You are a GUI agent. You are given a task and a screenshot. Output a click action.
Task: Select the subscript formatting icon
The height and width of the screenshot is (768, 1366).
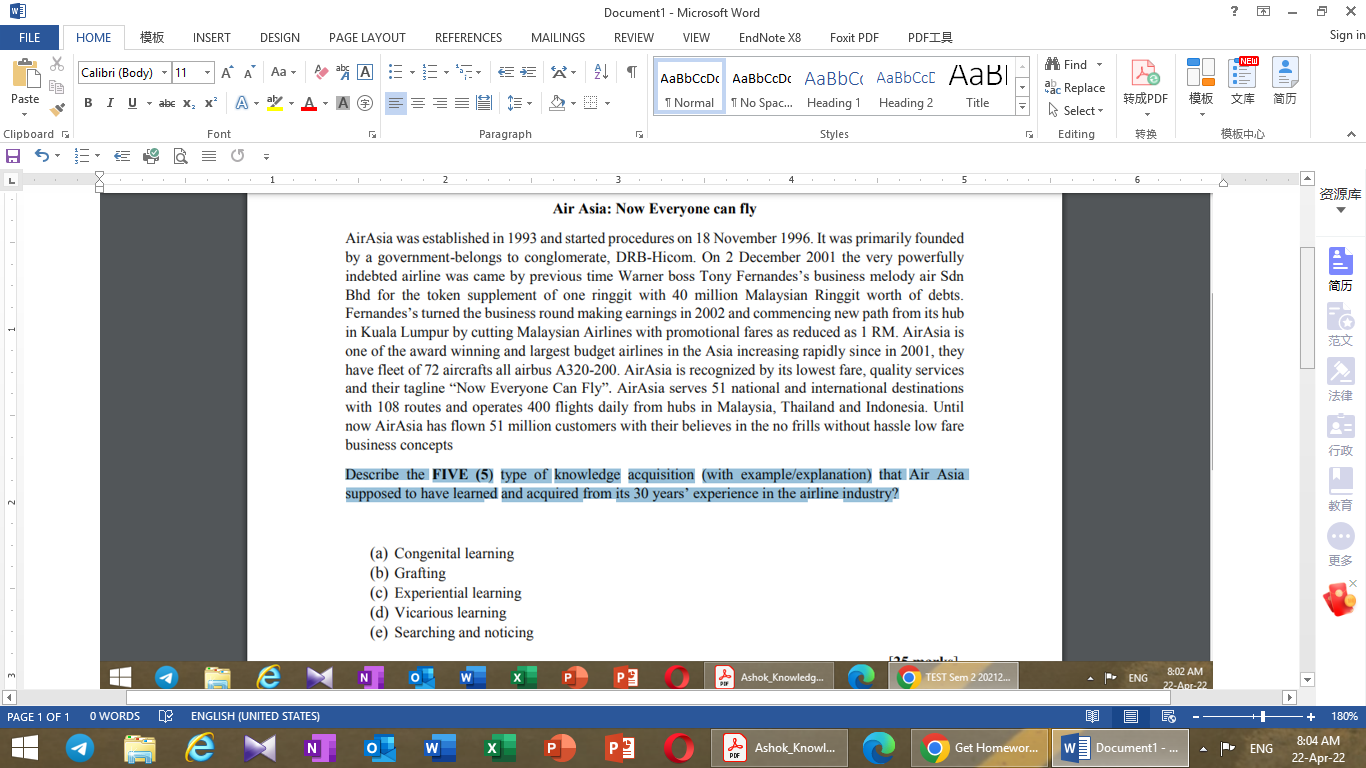pyautogui.click(x=187, y=102)
